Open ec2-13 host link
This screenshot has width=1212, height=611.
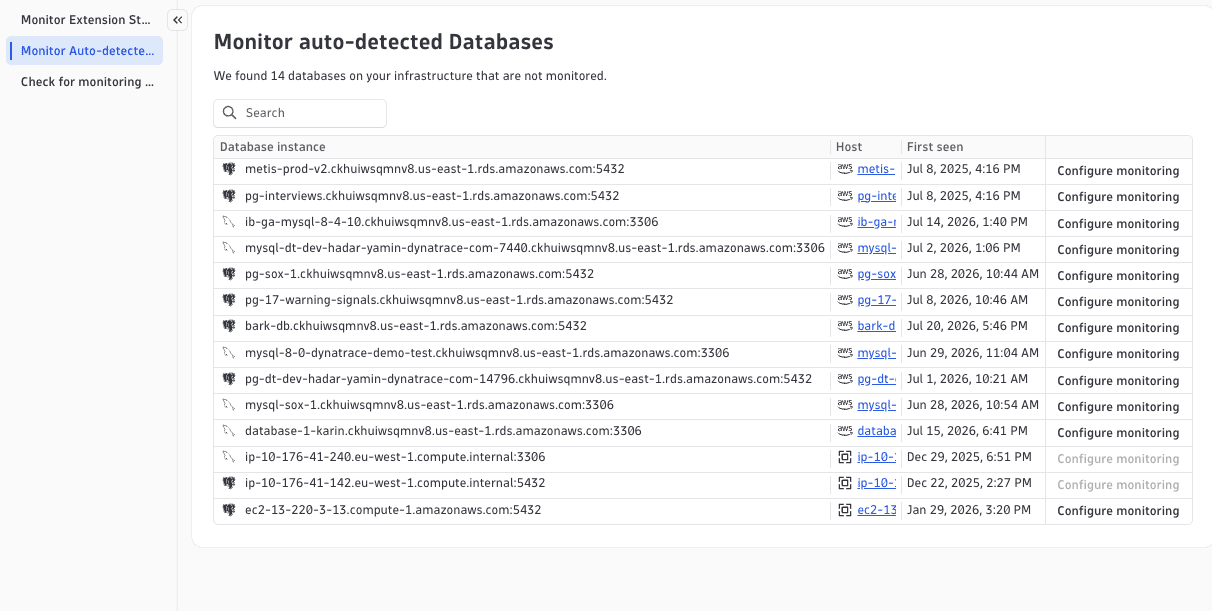pyautogui.click(x=877, y=510)
